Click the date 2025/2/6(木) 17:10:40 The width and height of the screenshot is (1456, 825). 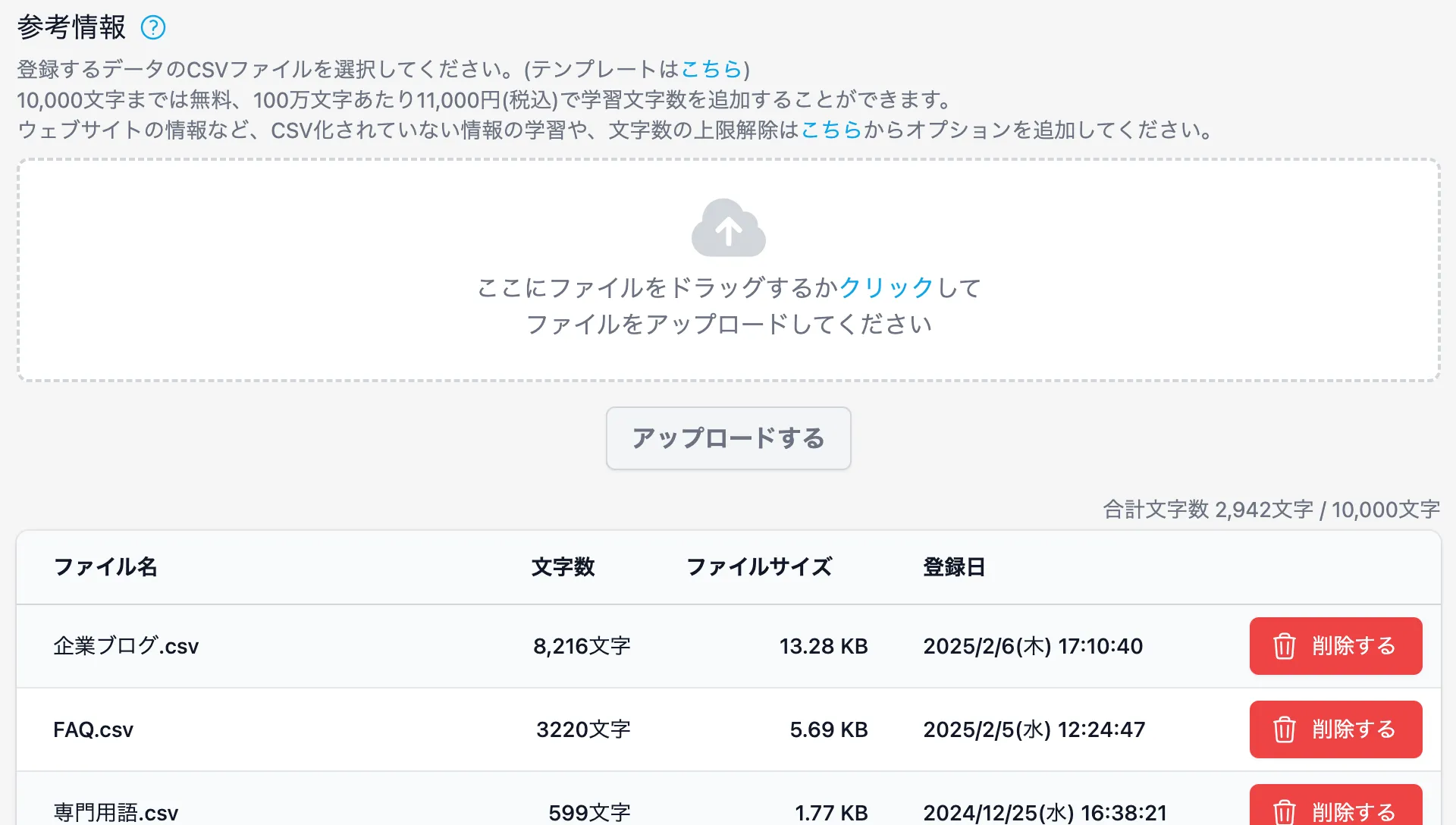1033,646
